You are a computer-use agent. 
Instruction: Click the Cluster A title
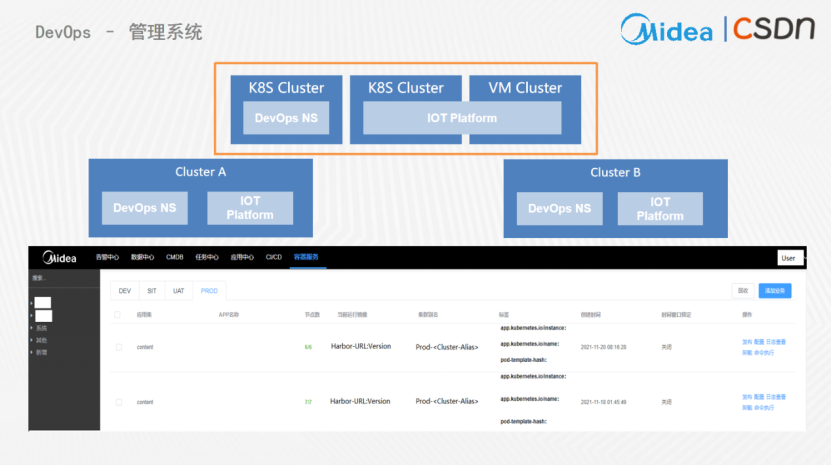201,172
